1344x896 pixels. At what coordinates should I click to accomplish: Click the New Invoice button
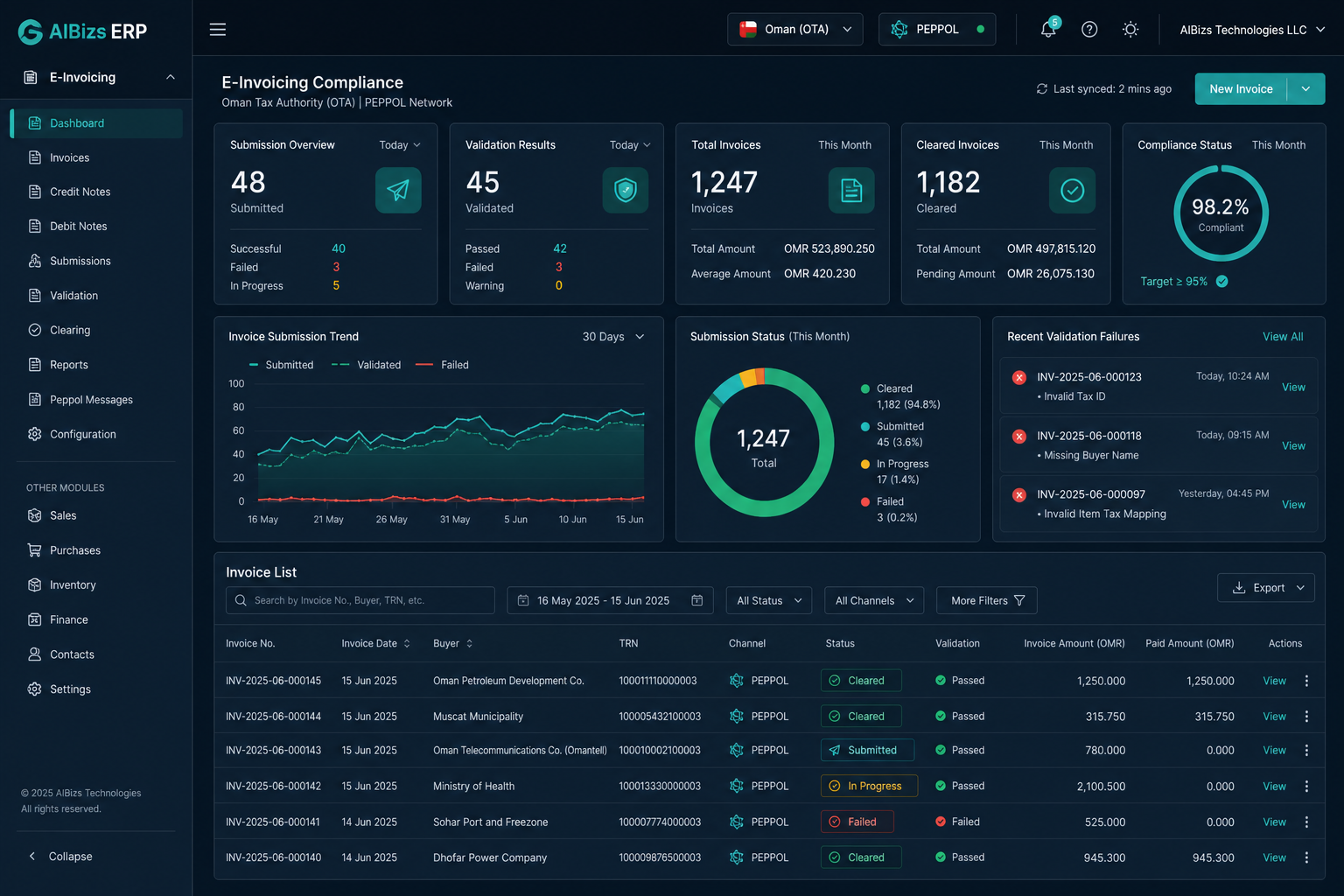1241,89
